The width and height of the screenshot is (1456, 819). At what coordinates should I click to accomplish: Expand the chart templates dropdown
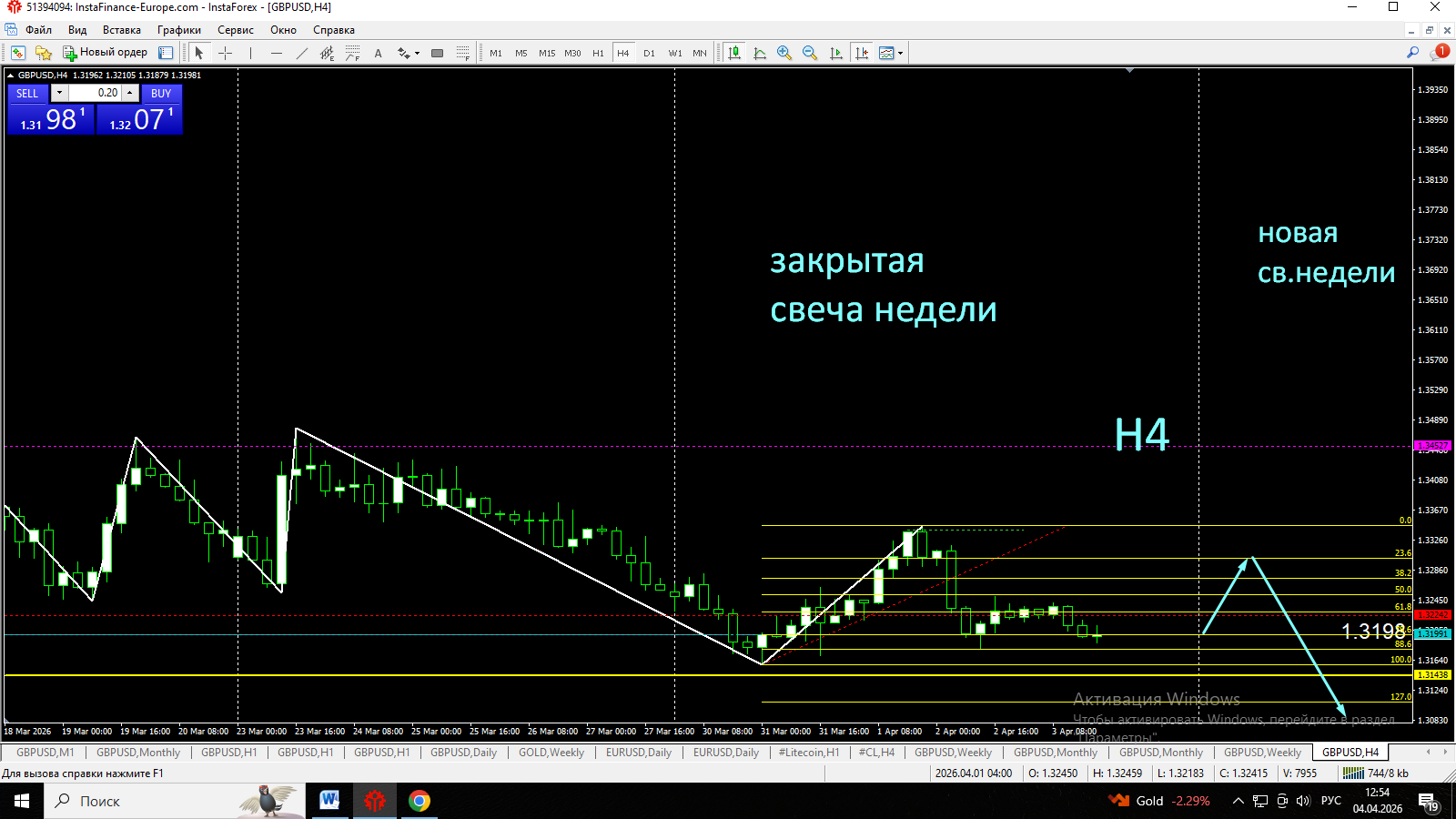click(900, 53)
